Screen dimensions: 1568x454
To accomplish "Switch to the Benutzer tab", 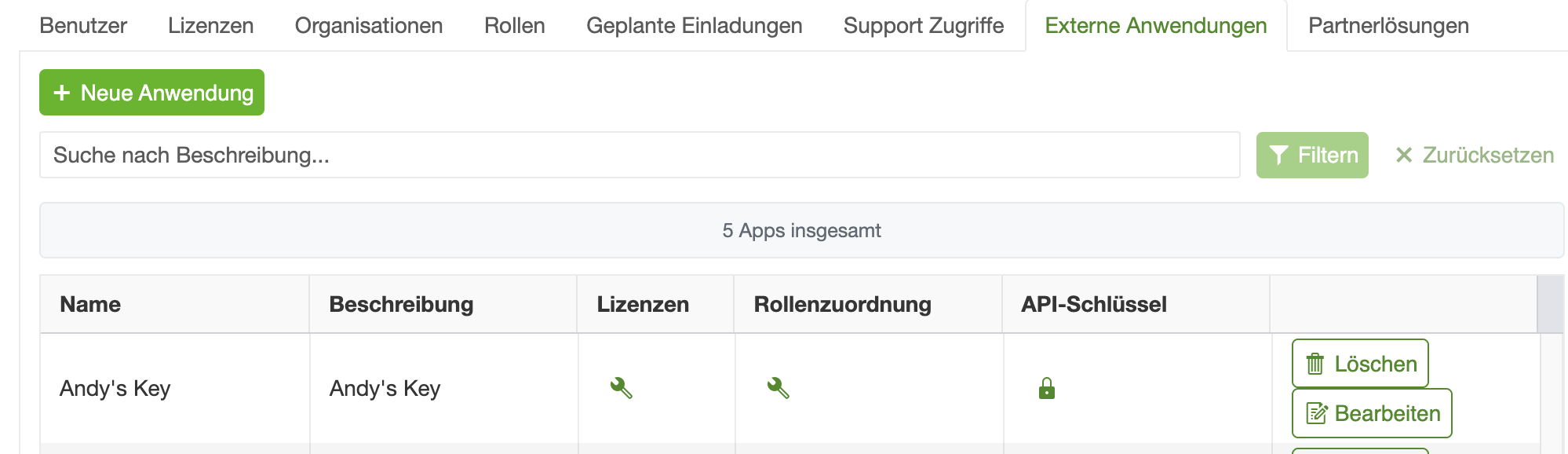I will click(x=83, y=26).
